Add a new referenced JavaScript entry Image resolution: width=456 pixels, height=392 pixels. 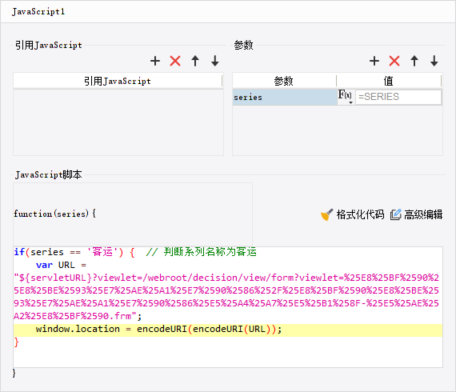coord(155,61)
